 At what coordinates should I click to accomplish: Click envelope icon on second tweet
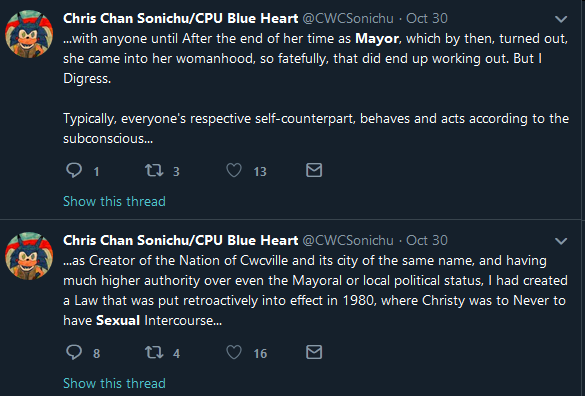coord(314,352)
